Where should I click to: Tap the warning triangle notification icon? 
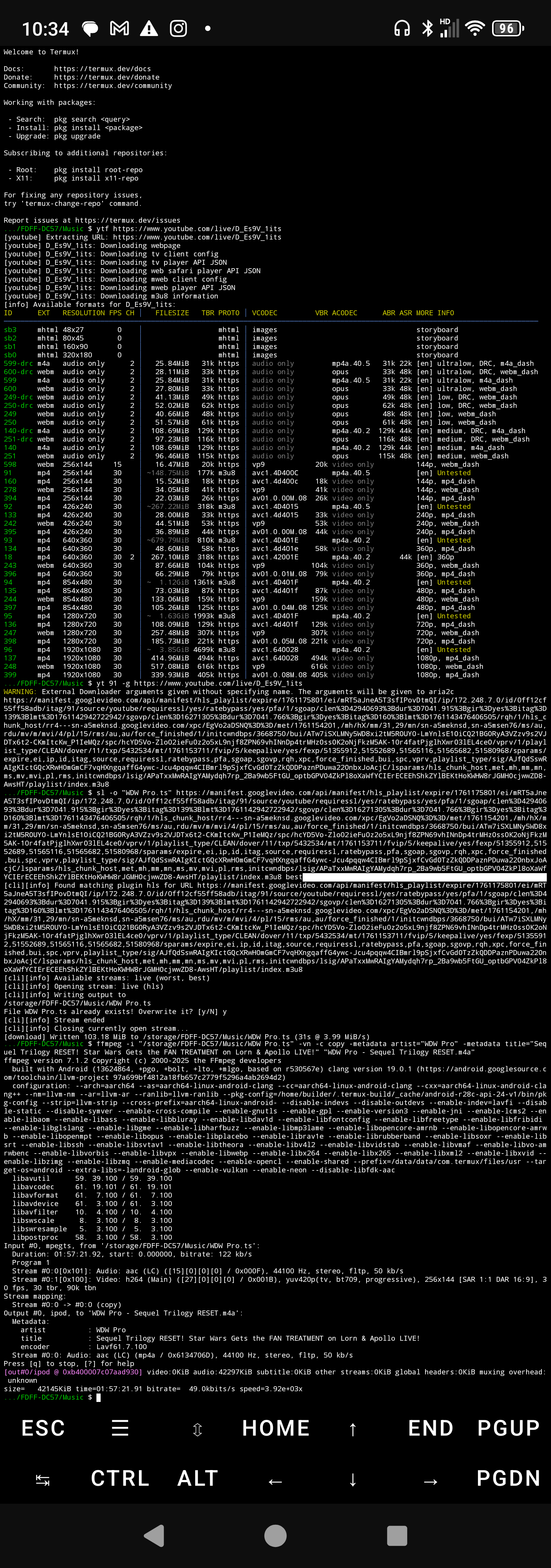pyautogui.click(x=148, y=28)
